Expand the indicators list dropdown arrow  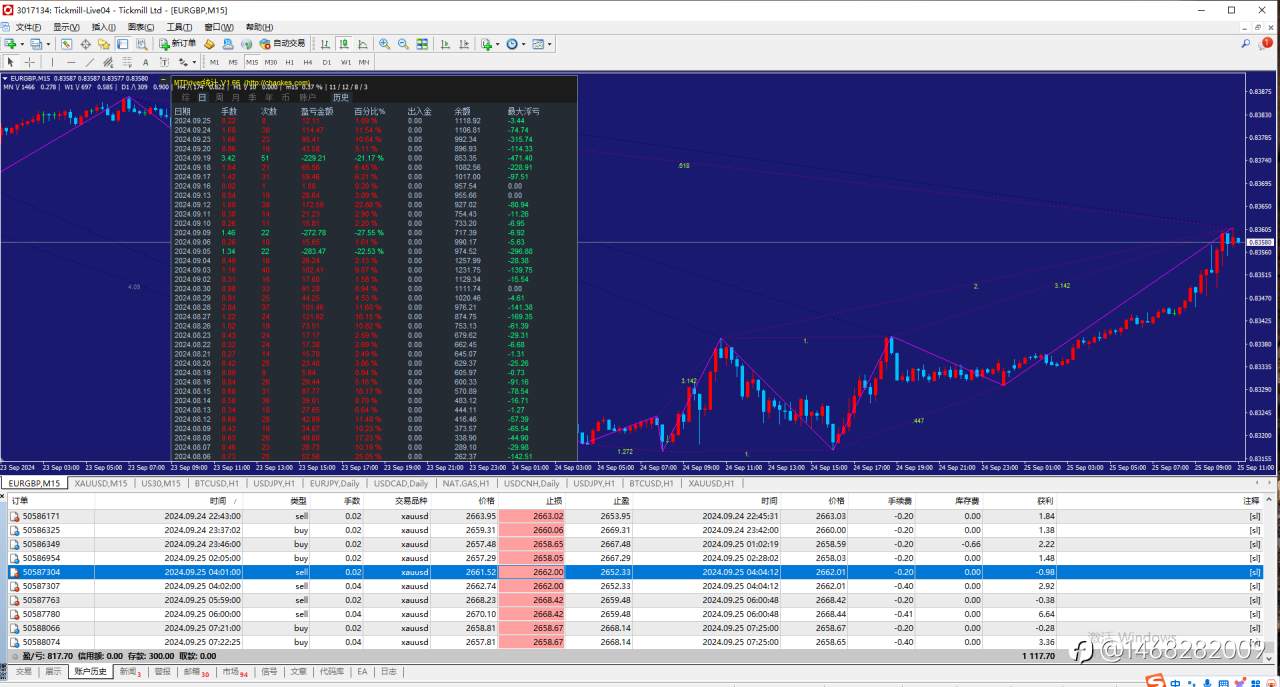pyautogui.click(x=497, y=44)
